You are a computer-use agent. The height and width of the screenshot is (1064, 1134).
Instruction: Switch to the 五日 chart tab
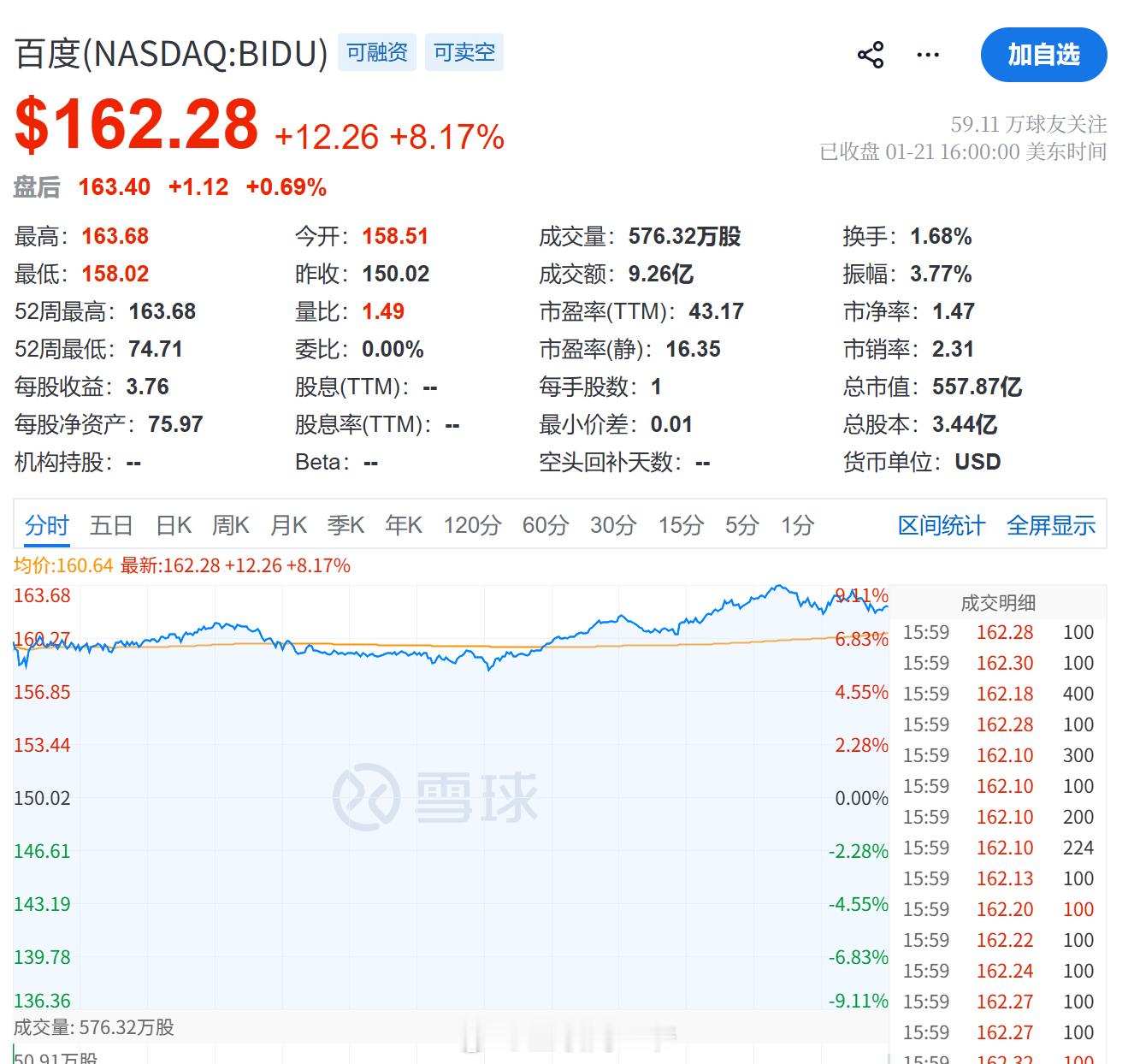click(111, 525)
